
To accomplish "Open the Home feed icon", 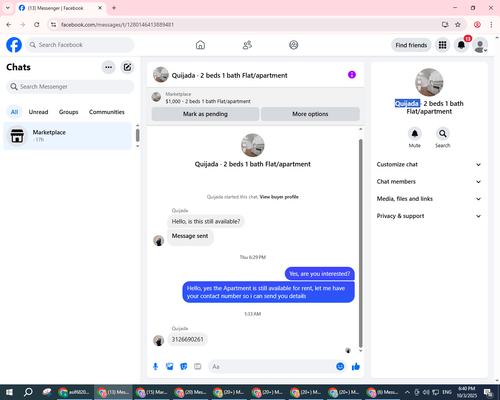I will 200,45.
